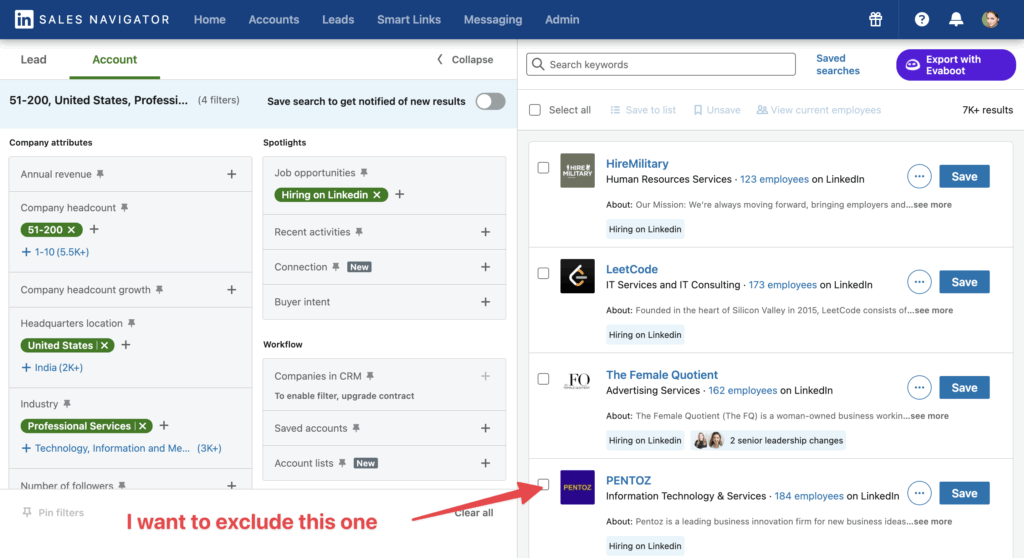The height and width of the screenshot is (558, 1024).
Task: Open the notifications bell
Action: (x=955, y=20)
